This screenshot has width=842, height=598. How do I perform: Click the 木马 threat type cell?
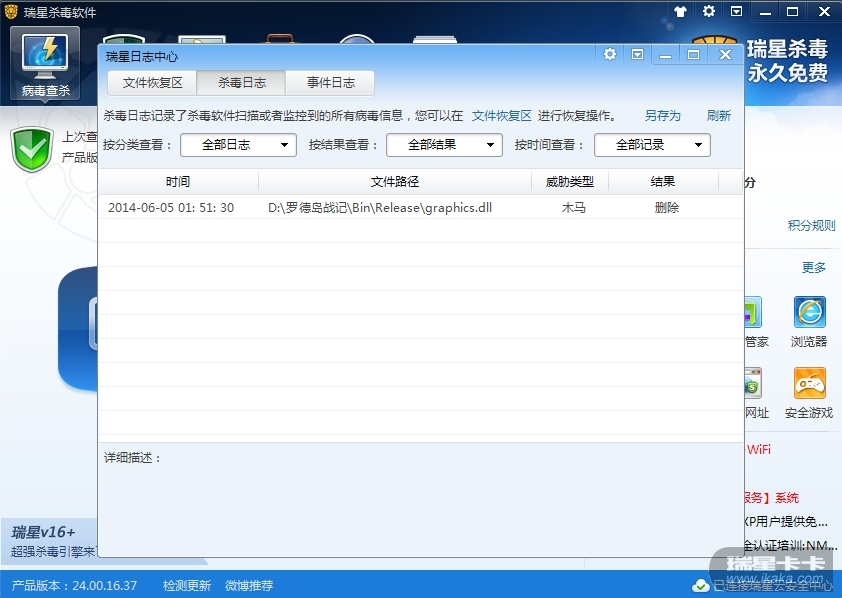point(574,208)
